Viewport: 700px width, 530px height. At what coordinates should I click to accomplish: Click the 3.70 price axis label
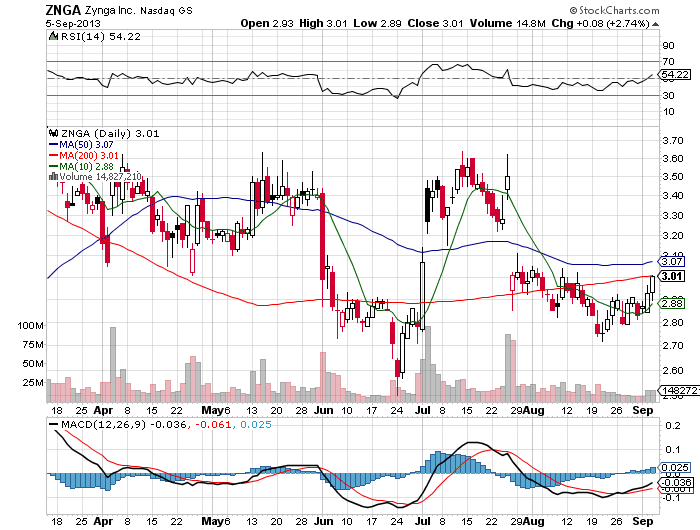click(x=672, y=141)
